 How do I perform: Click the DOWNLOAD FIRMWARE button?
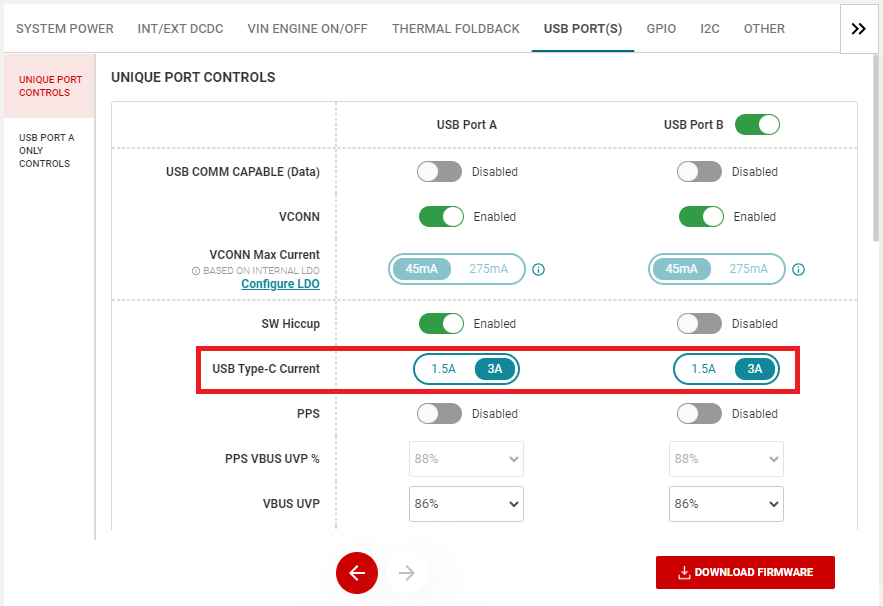[745, 573]
